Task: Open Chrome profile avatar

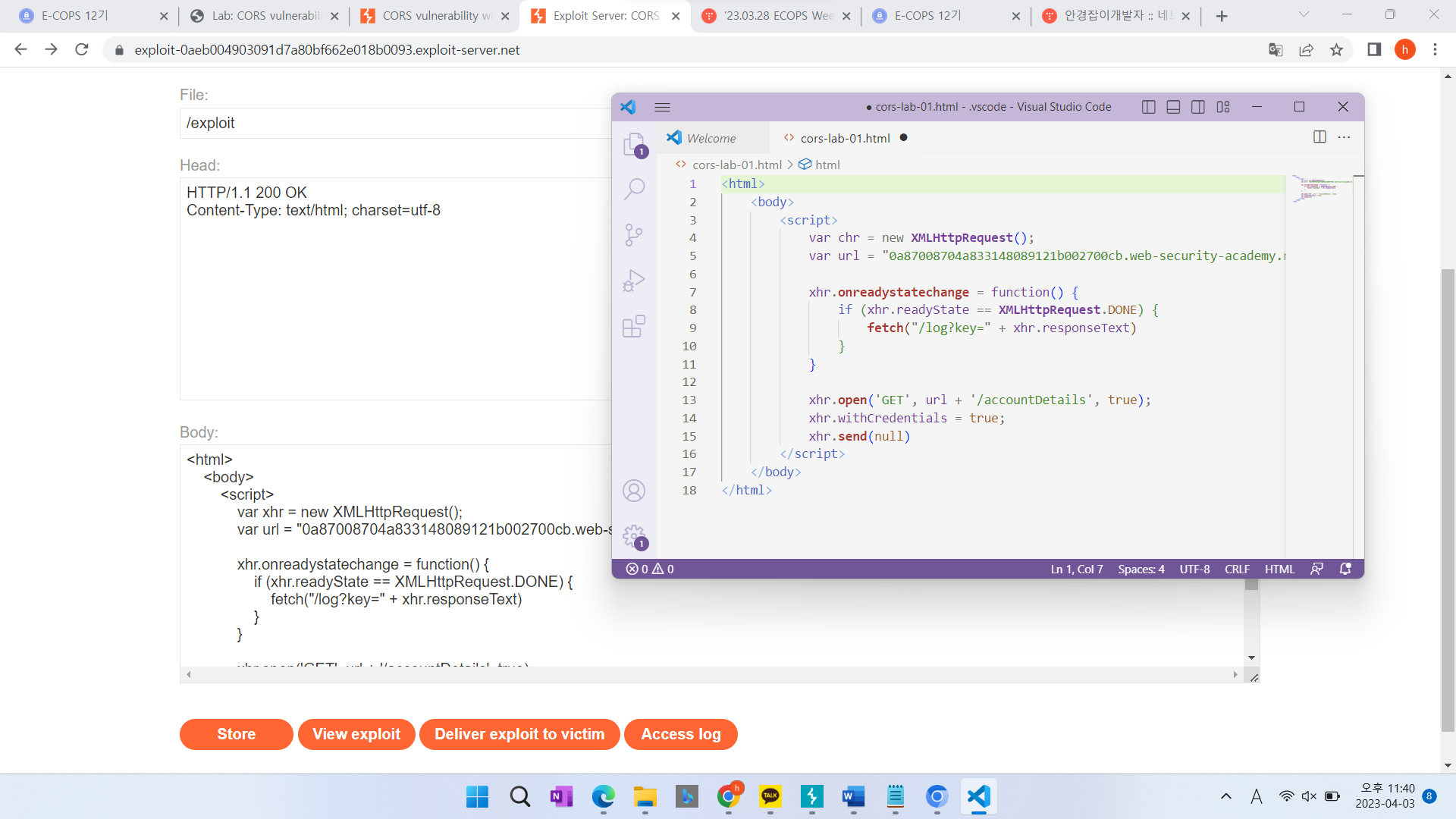Action: [x=1405, y=49]
